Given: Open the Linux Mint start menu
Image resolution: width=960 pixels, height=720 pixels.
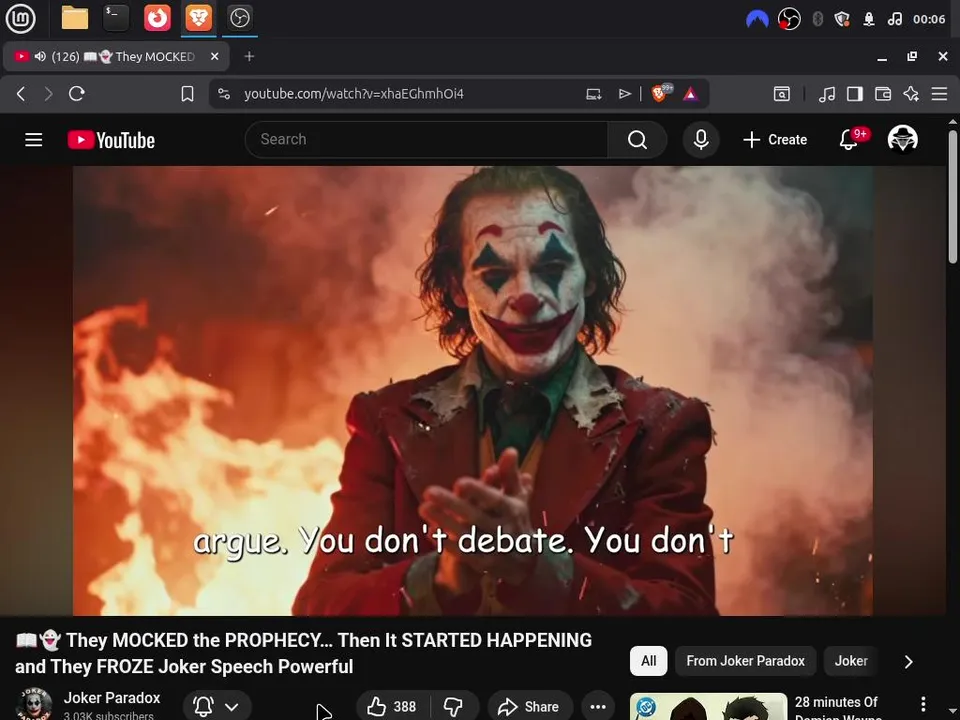Looking at the screenshot, I should click(x=20, y=18).
